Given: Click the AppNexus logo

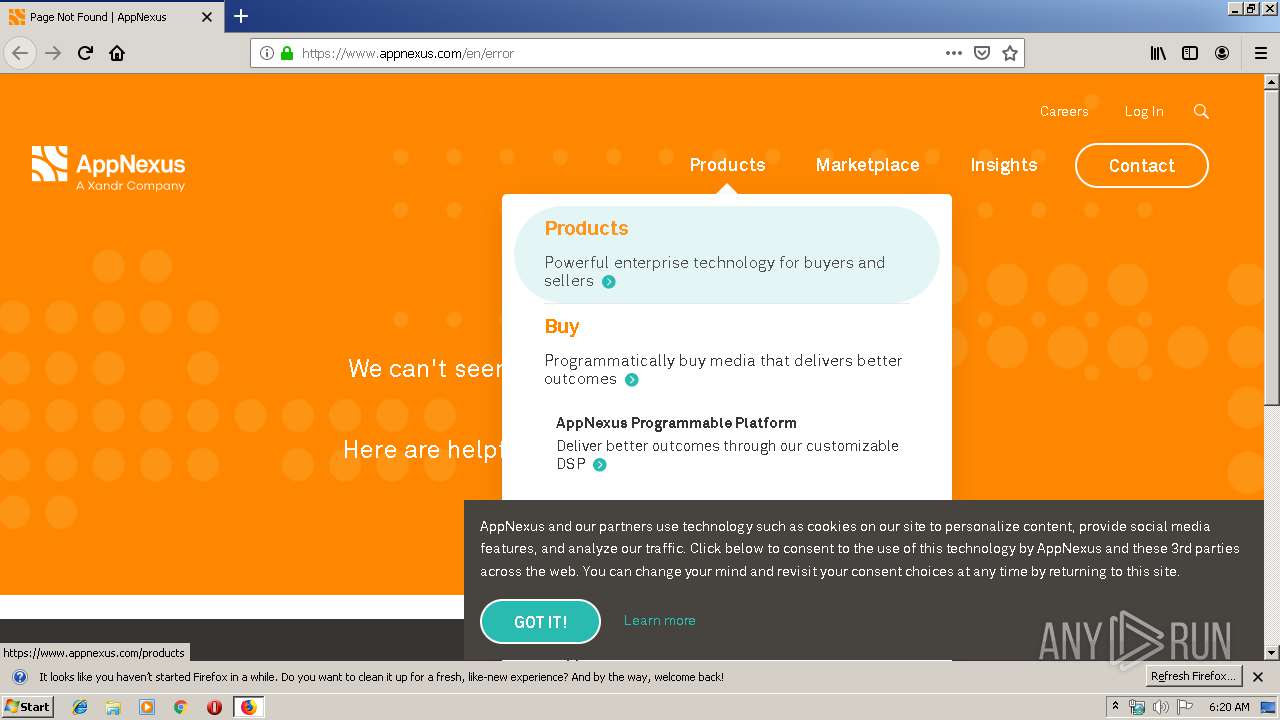Looking at the screenshot, I should coord(108,168).
